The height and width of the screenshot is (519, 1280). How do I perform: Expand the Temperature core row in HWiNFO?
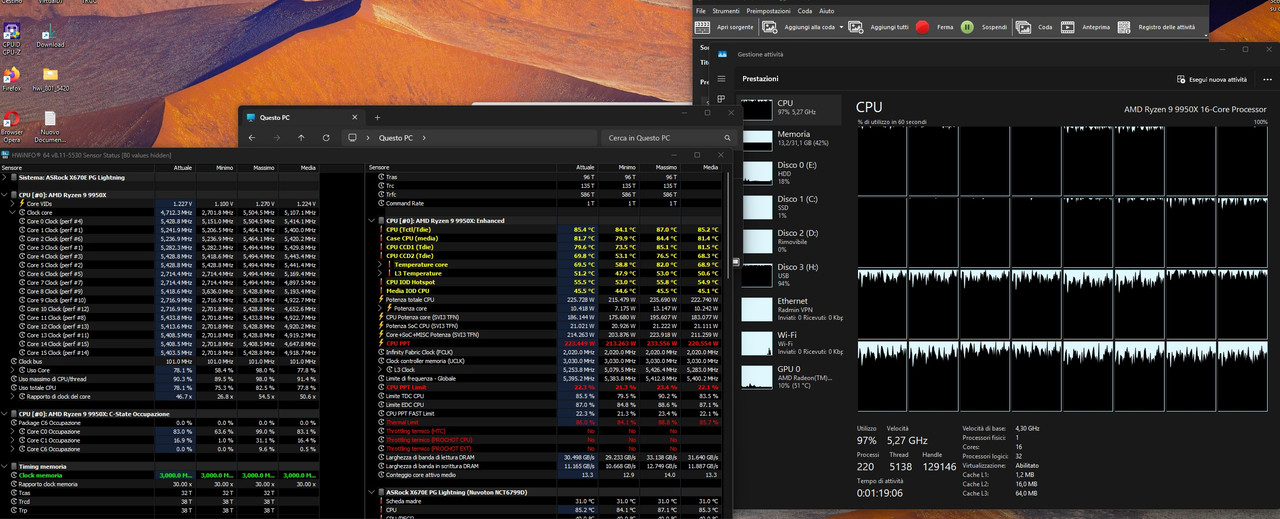379,264
